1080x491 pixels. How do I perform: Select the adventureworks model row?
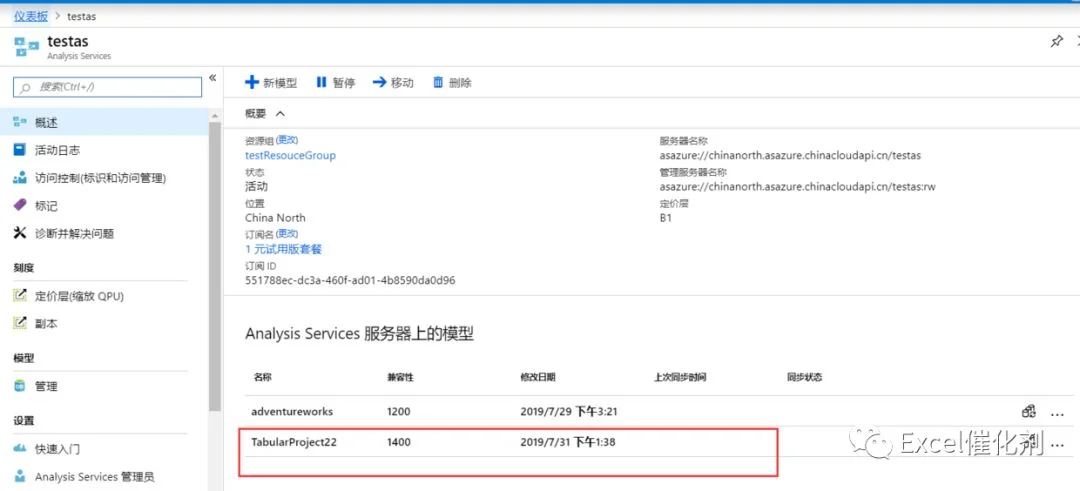tap(659, 412)
